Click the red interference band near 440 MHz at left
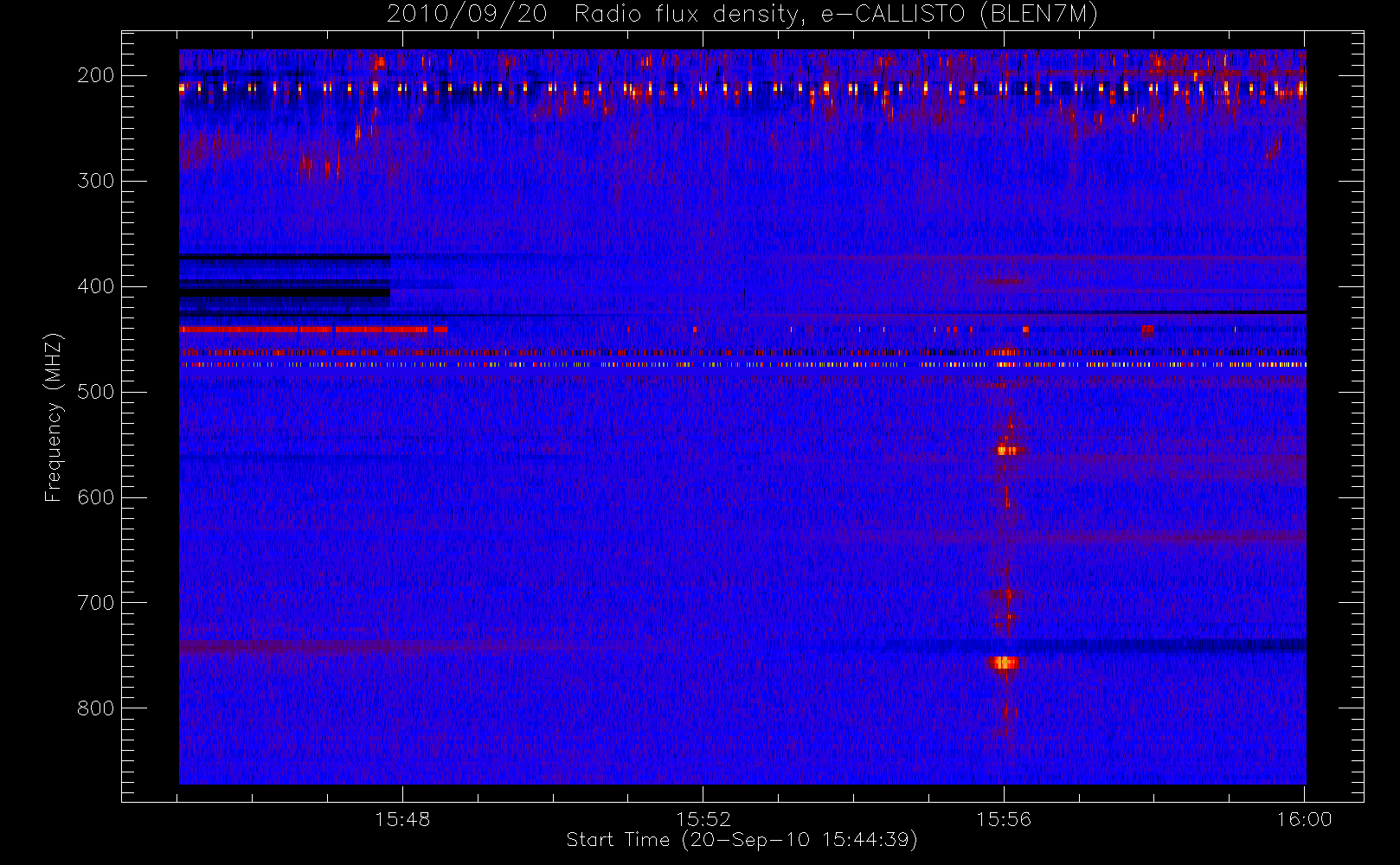Viewport: 1400px width, 865px height. pyautogui.click(x=313, y=330)
